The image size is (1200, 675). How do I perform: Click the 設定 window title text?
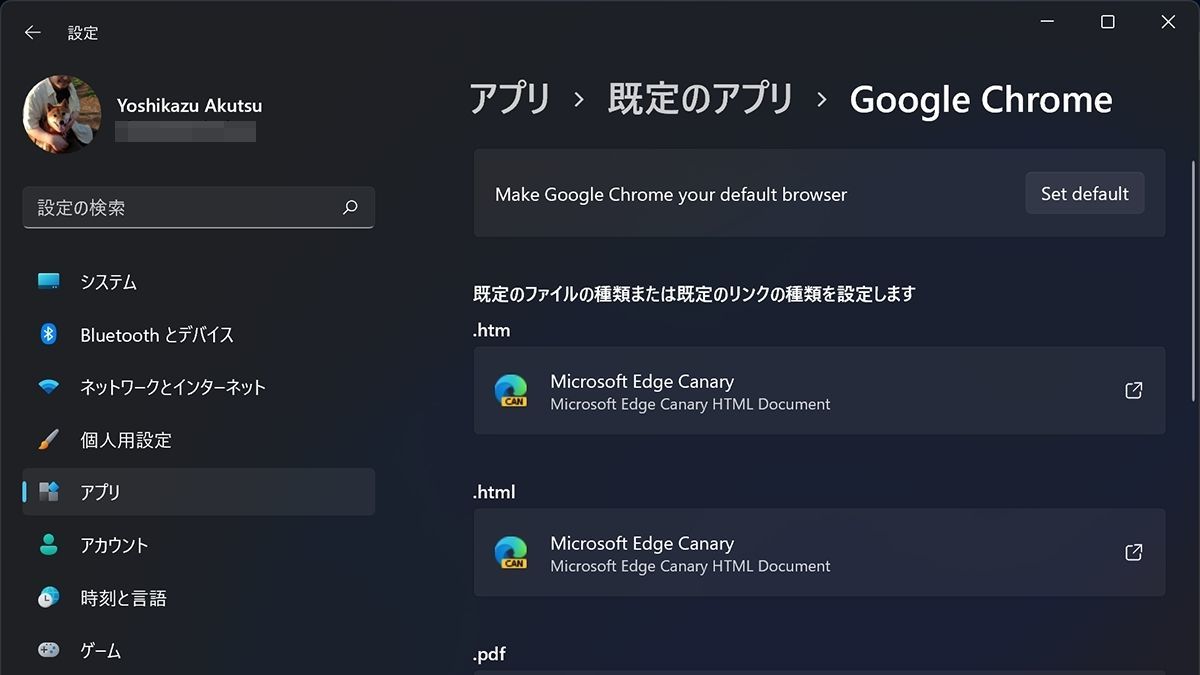click(83, 33)
